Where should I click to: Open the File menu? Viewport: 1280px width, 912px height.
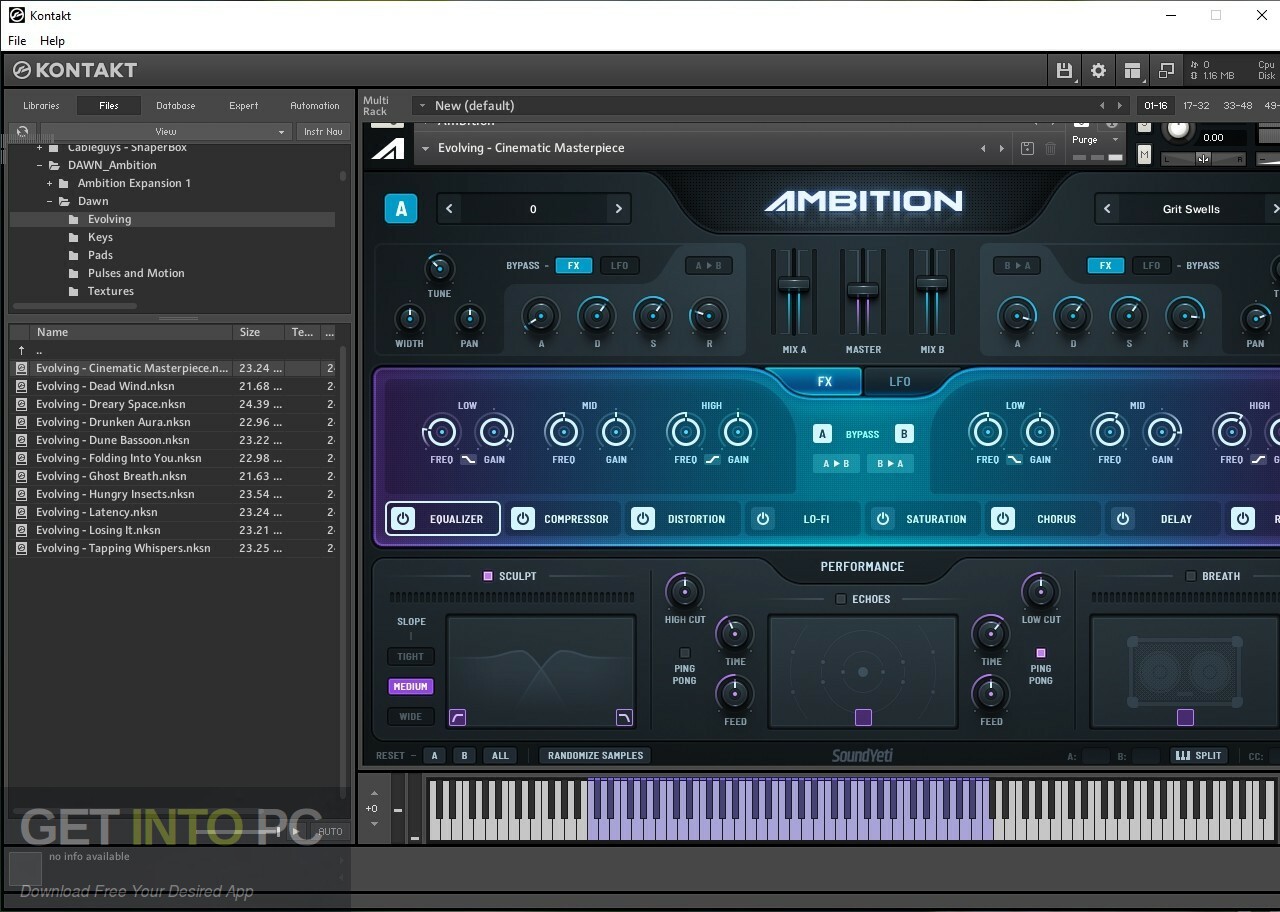[17, 41]
